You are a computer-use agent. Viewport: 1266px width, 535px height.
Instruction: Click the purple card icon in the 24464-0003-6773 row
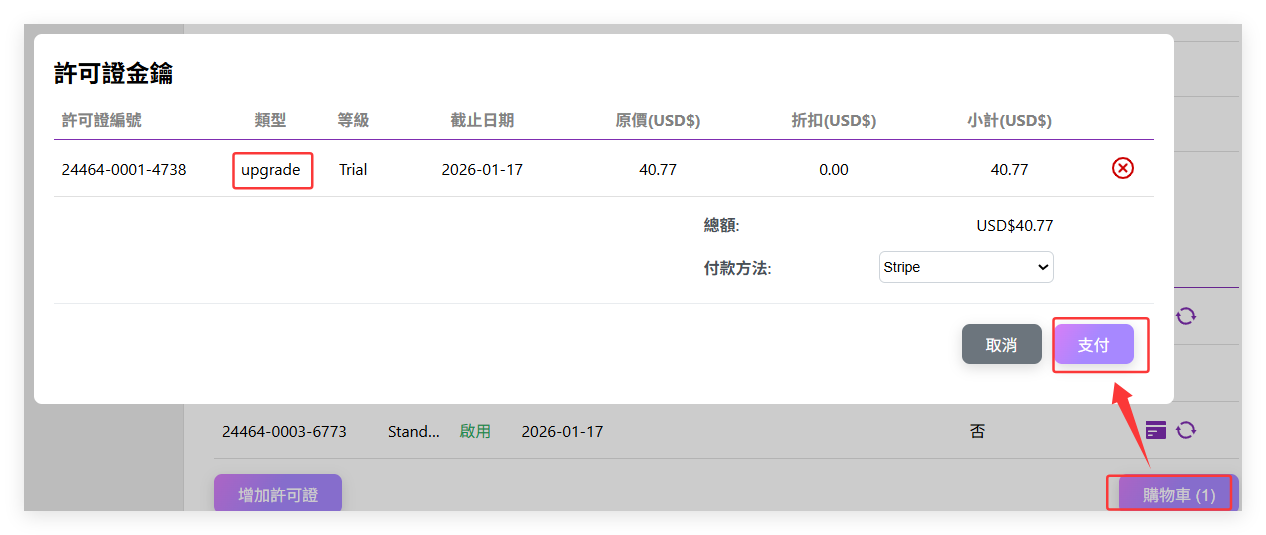[1156, 431]
